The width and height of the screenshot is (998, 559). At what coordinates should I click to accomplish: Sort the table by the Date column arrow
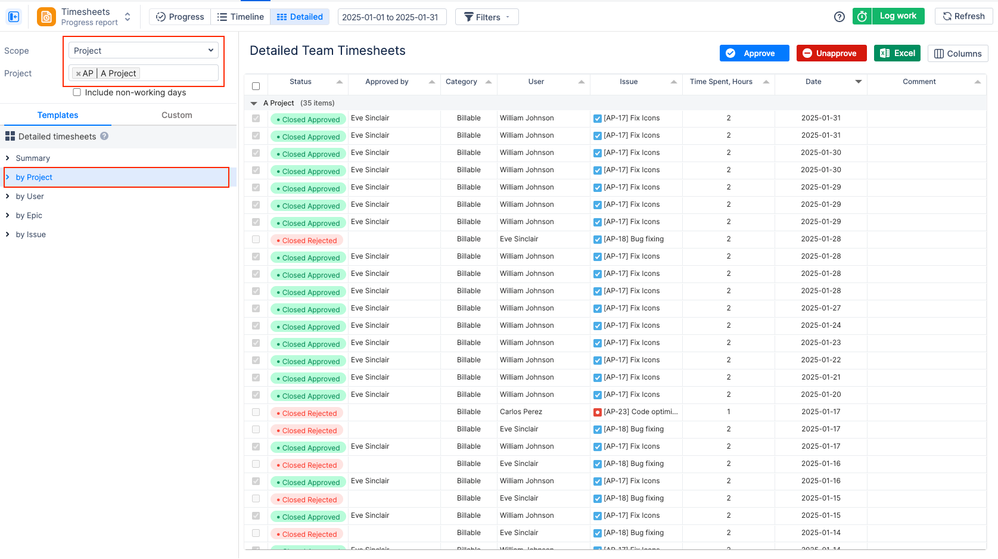[x=858, y=81]
